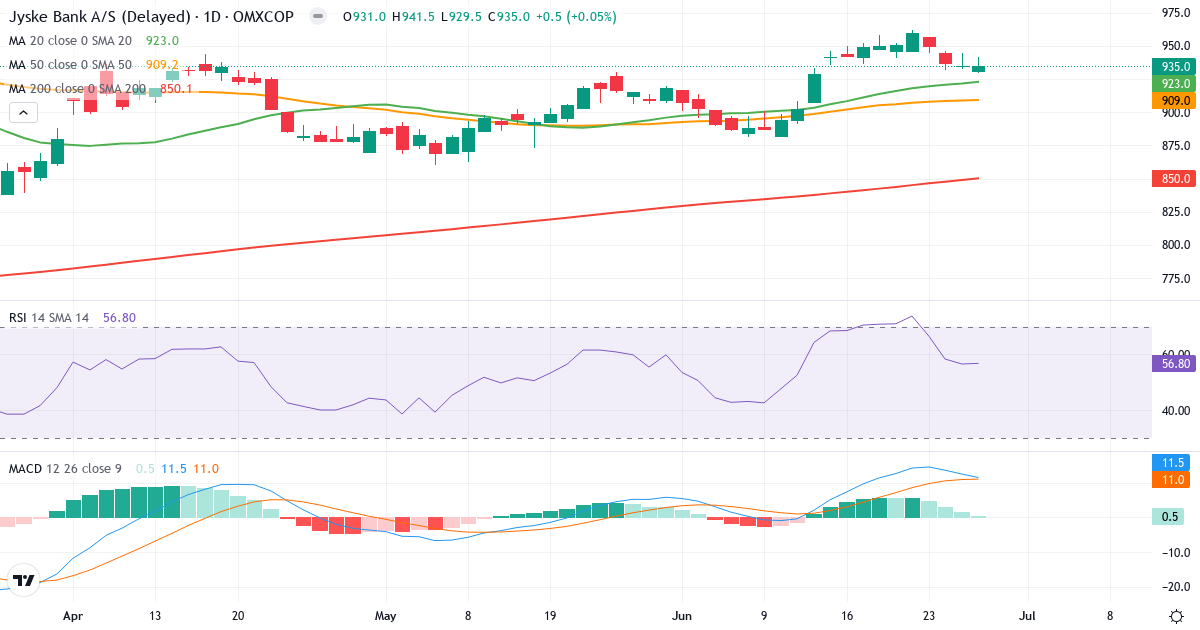Click the 975.0 price axis label
The width and height of the screenshot is (1200, 630).
click(1175, 13)
